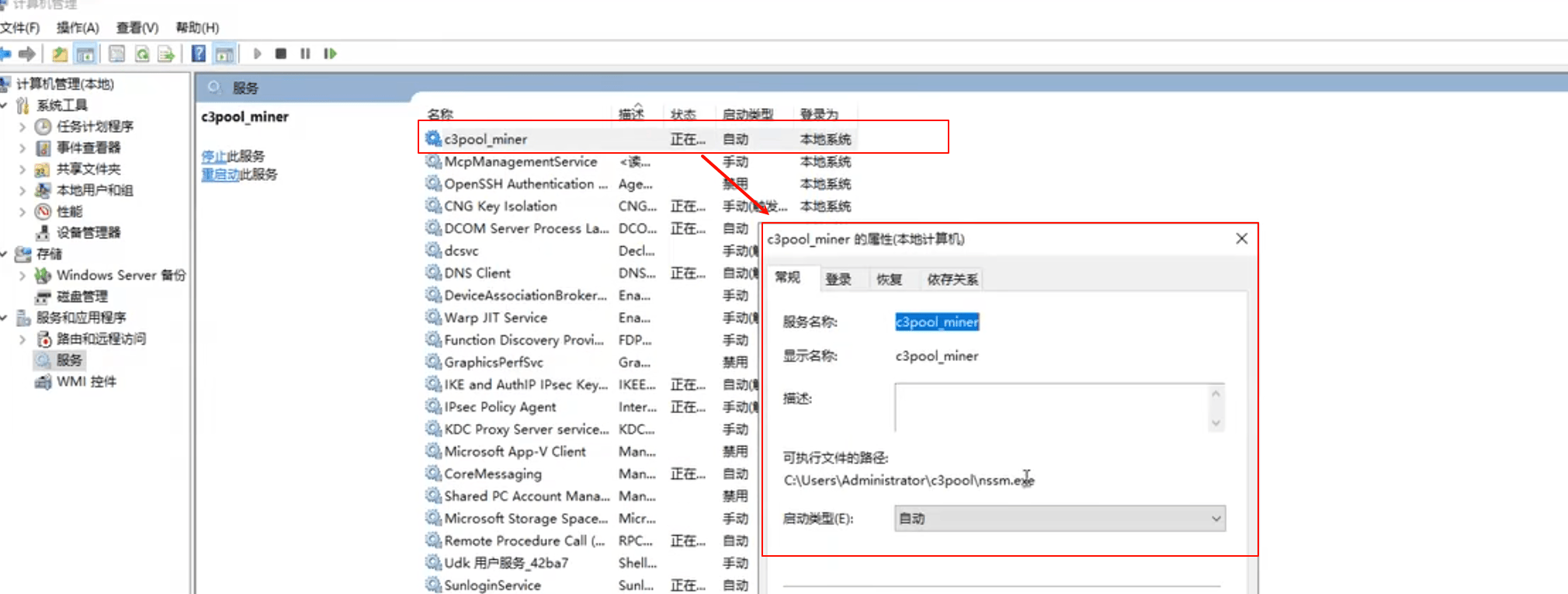The height and width of the screenshot is (594, 1568).
Task: Click the 任务计划程序 clock icon
Action: click(43, 127)
